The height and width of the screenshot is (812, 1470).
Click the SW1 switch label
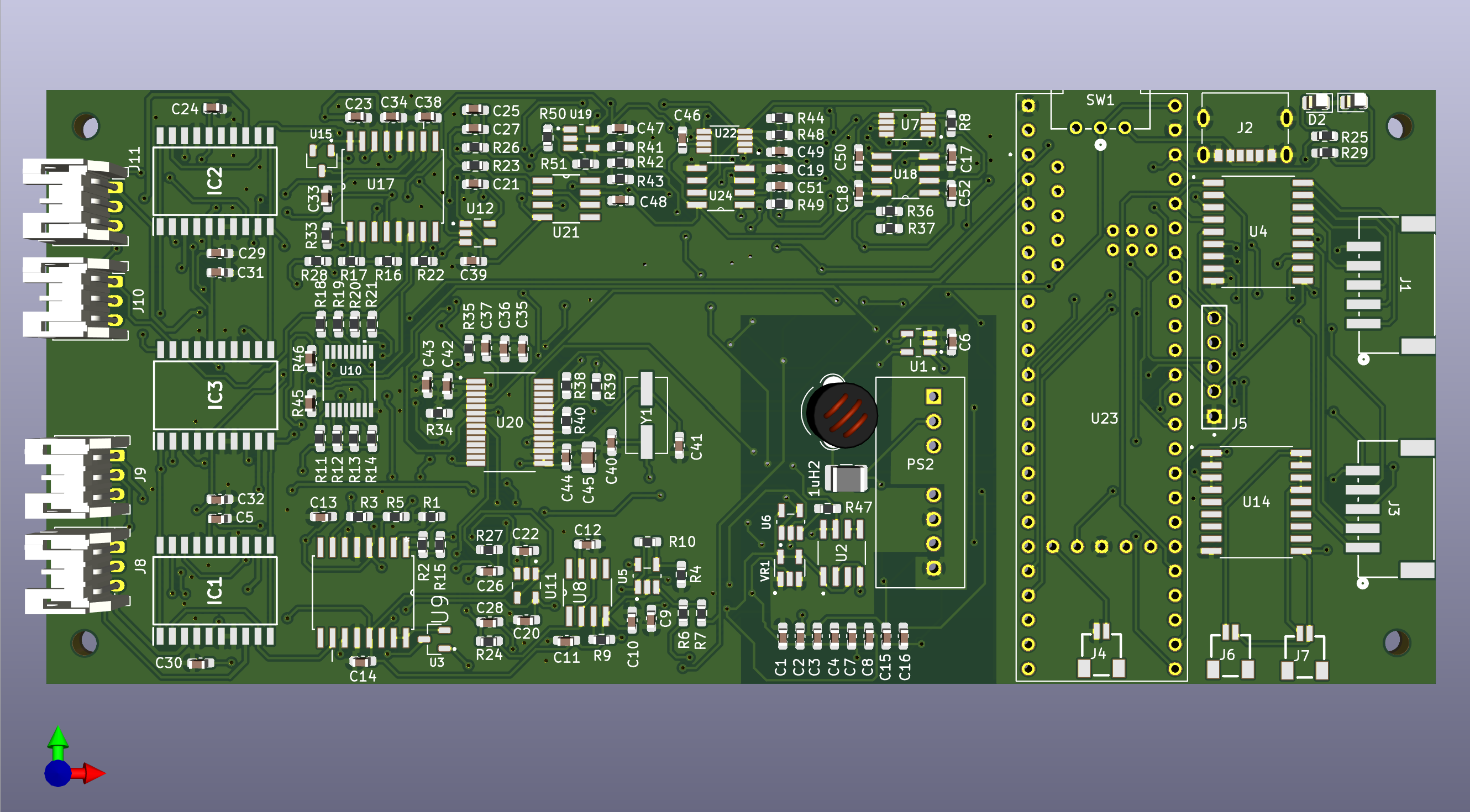[x=1100, y=101]
